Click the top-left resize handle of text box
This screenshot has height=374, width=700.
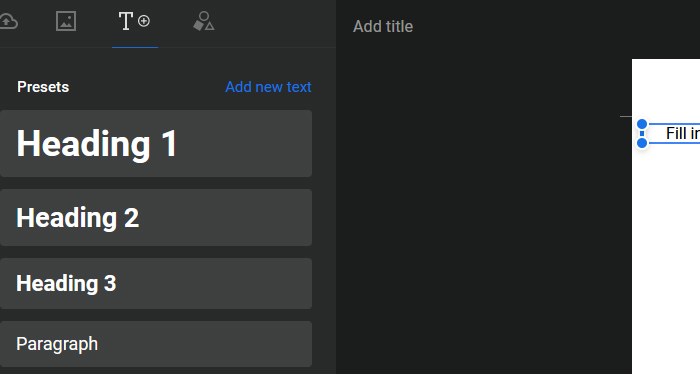642,124
